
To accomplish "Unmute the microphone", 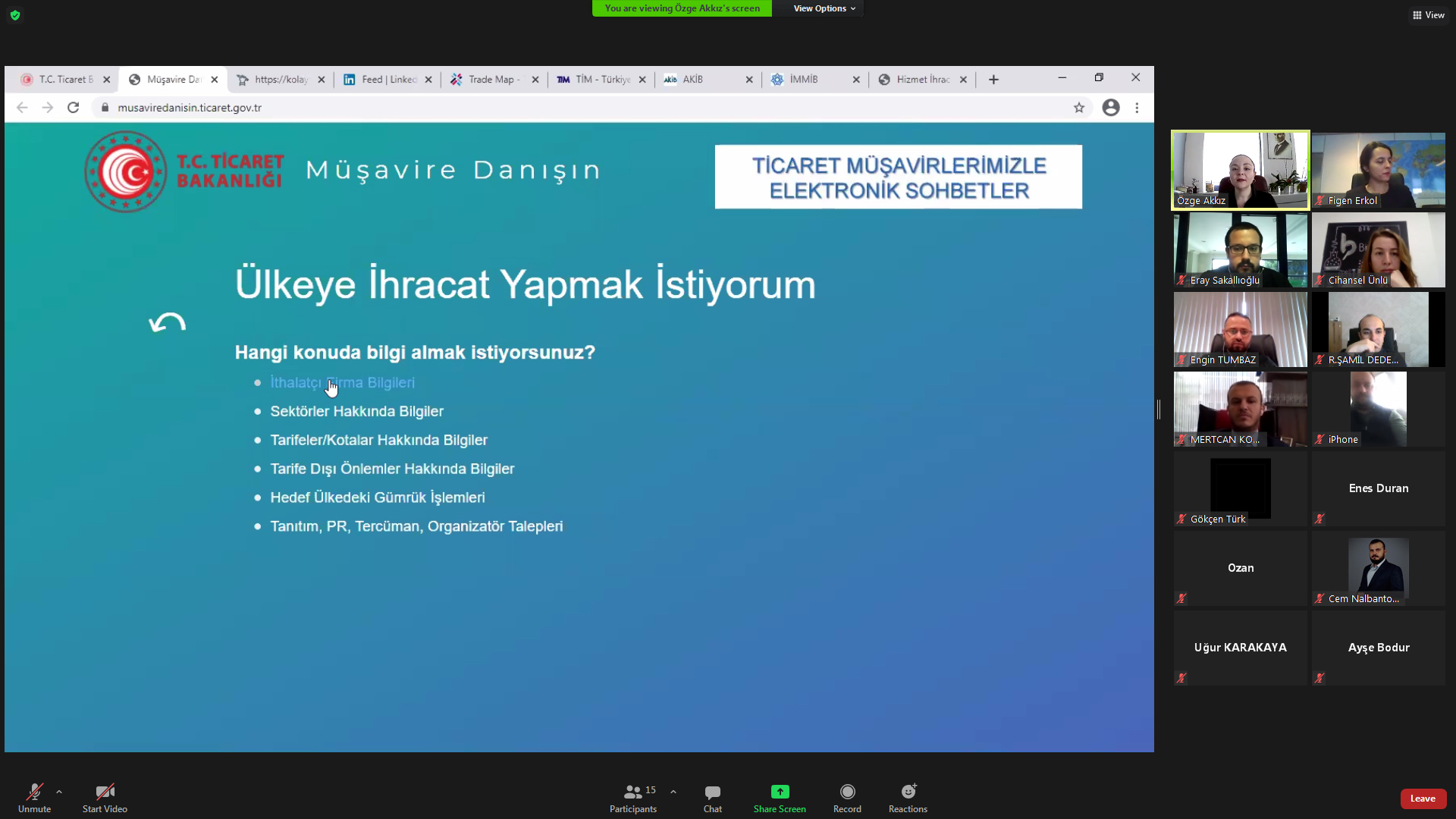I will [34, 797].
